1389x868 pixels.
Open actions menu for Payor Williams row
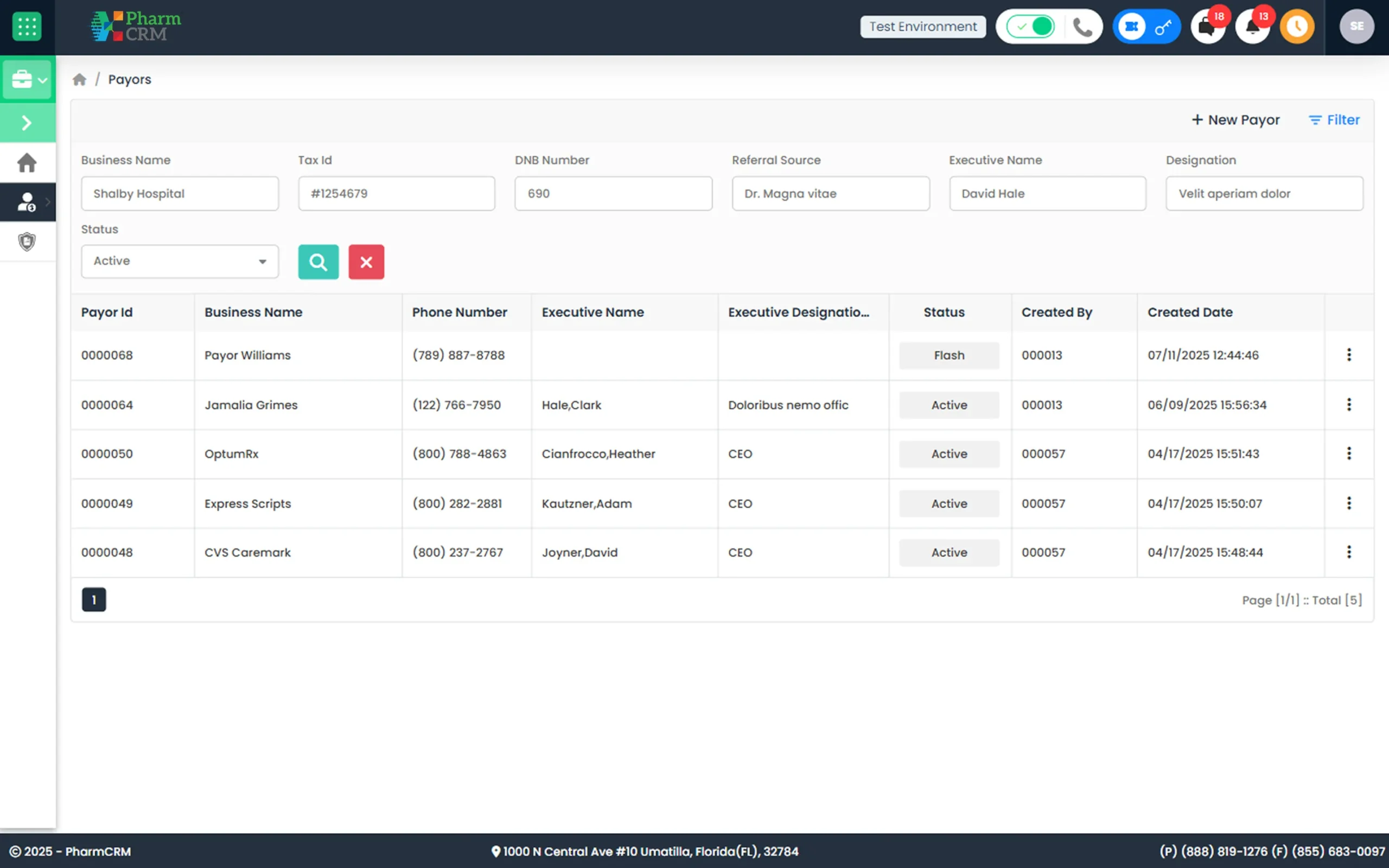click(x=1349, y=355)
